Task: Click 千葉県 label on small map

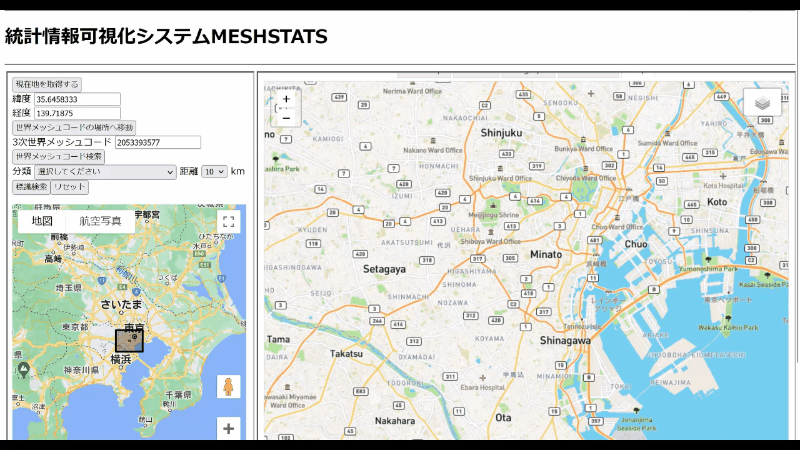Action: pos(178,395)
